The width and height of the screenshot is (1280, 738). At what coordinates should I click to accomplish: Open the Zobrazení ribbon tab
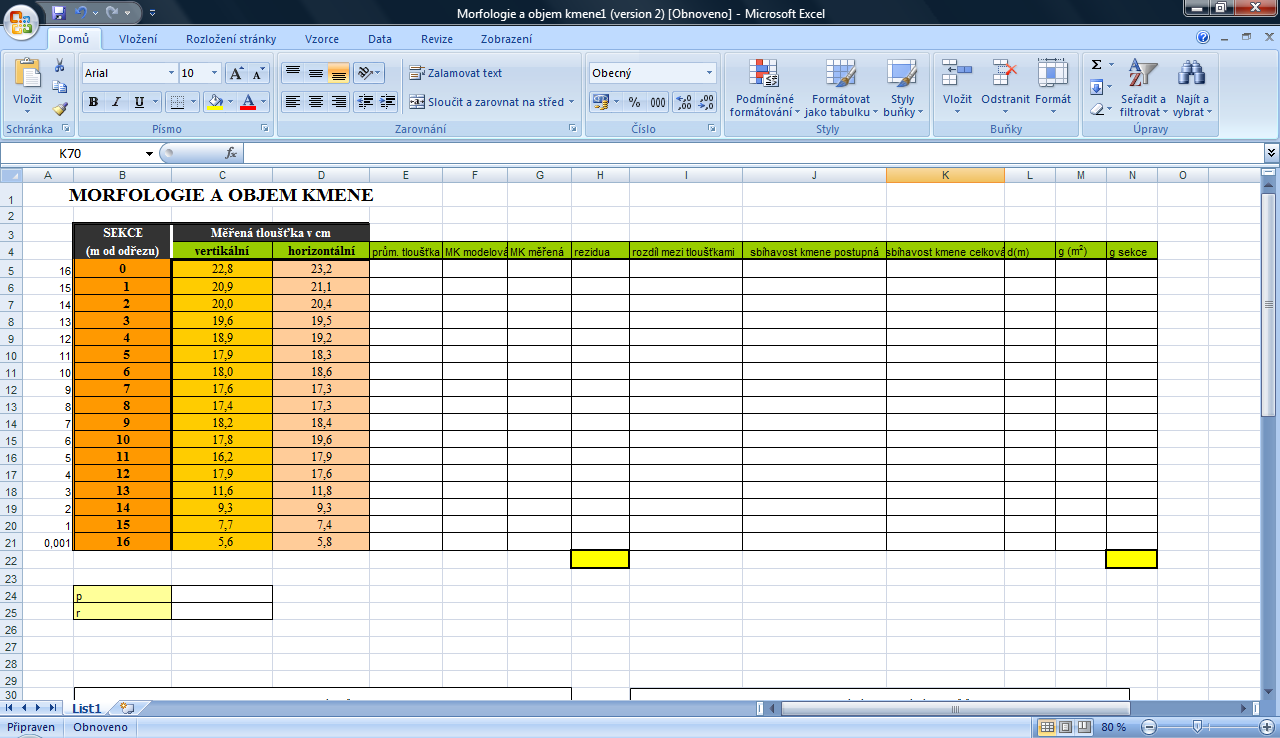click(506, 39)
